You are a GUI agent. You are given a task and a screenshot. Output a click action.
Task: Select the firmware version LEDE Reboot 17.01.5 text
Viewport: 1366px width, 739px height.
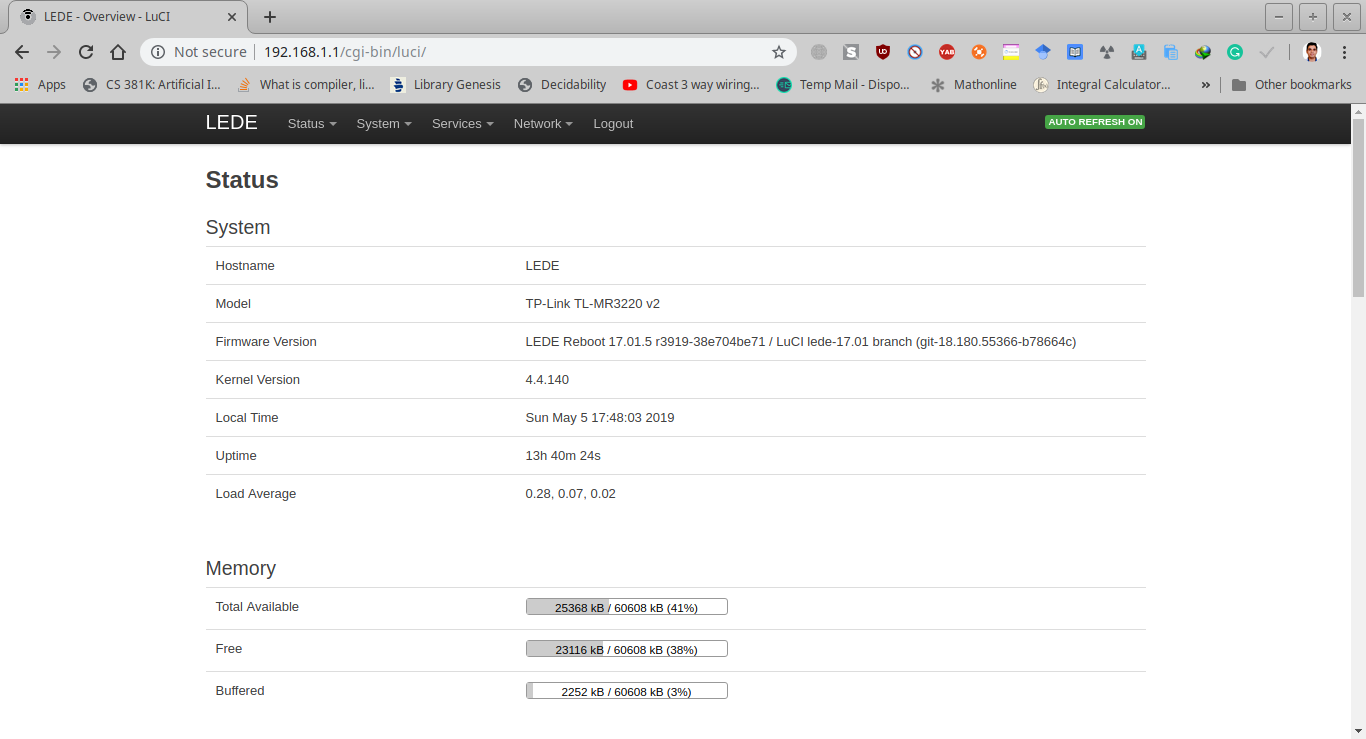pyautogui.click(x=800, y=342)
